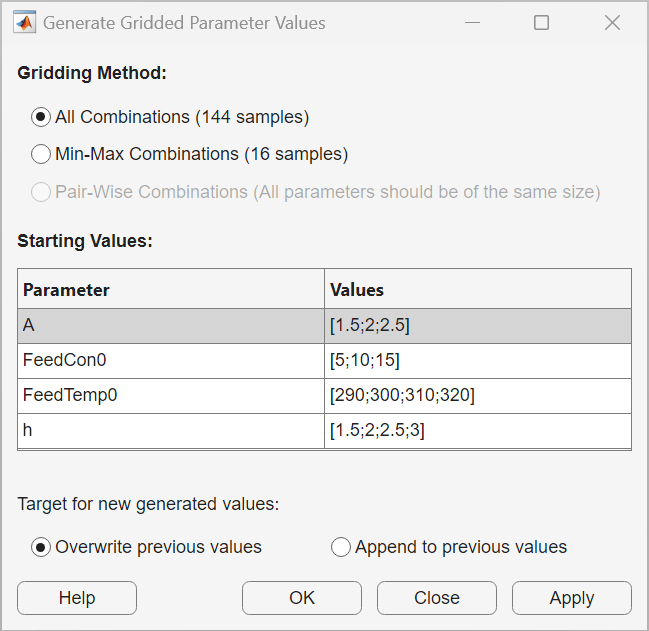649x631 pixels.
Task: Click the Values column header
Action: click(477, 290)
